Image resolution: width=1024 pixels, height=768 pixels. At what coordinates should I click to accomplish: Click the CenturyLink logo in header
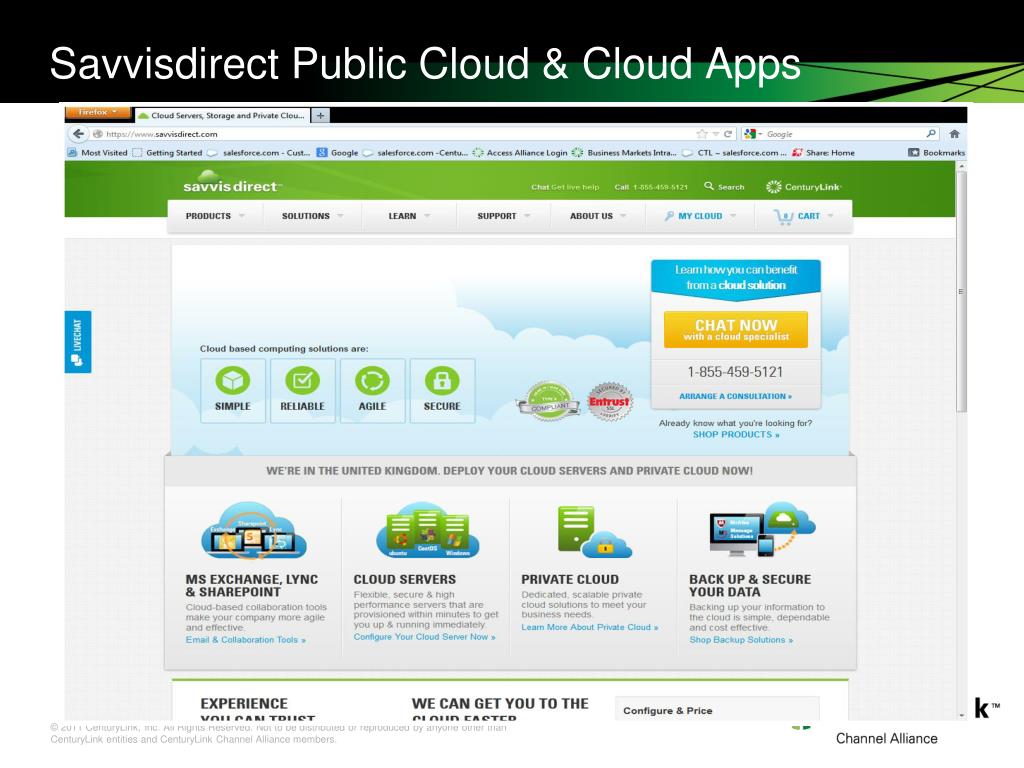pos(803,187)
